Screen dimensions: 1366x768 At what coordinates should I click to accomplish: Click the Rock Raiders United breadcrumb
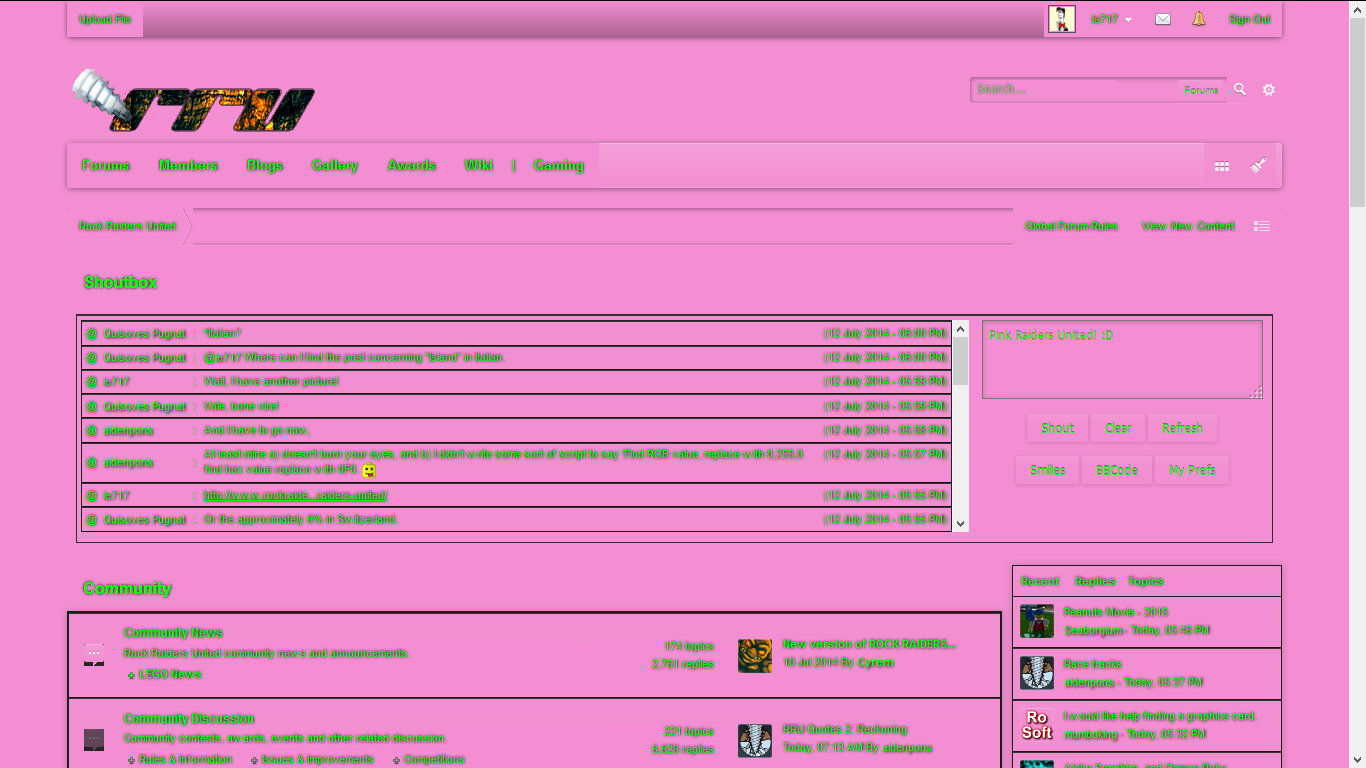(128, 226)
